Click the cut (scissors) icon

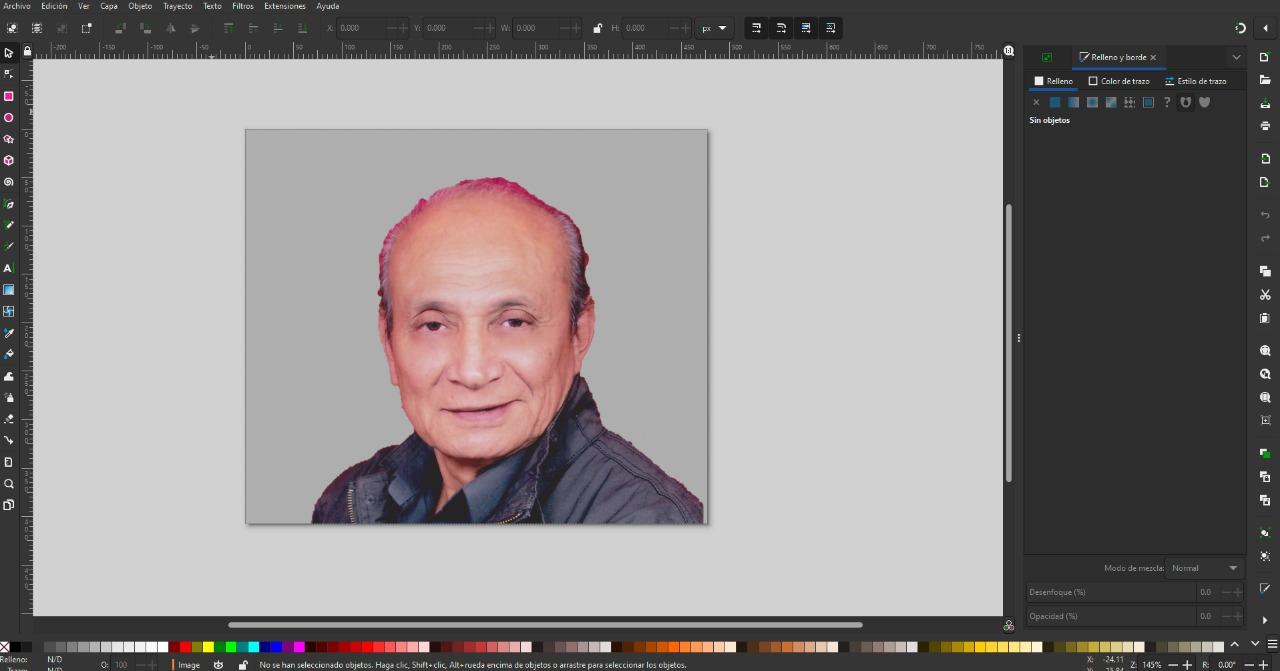[1265, 295]
